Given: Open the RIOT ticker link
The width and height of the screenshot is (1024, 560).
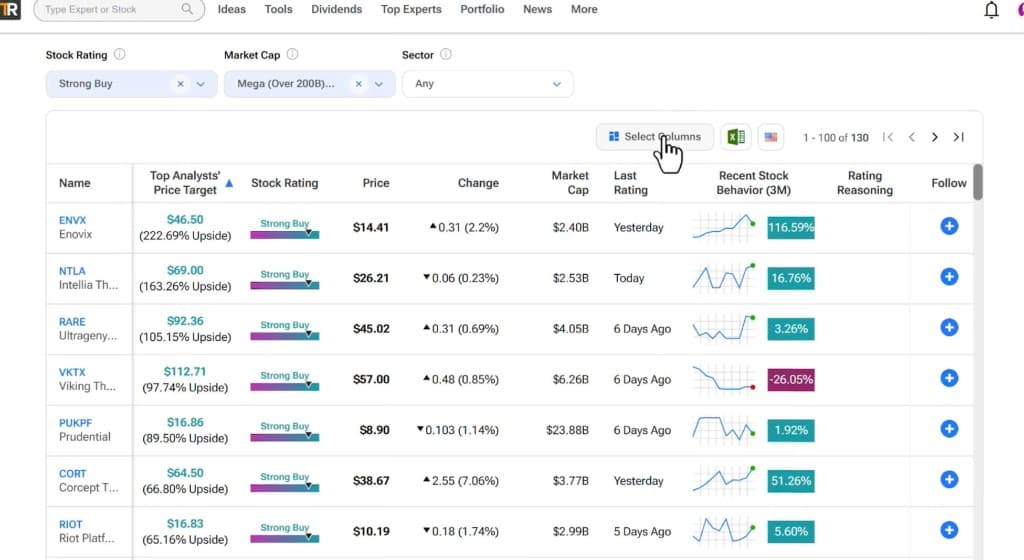Looking at the screenshot, I should (71, 524).
